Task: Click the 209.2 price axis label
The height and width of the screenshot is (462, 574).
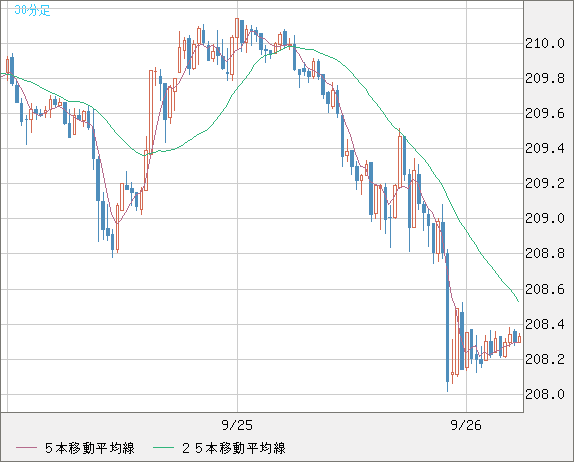Action: pos(545,183)
